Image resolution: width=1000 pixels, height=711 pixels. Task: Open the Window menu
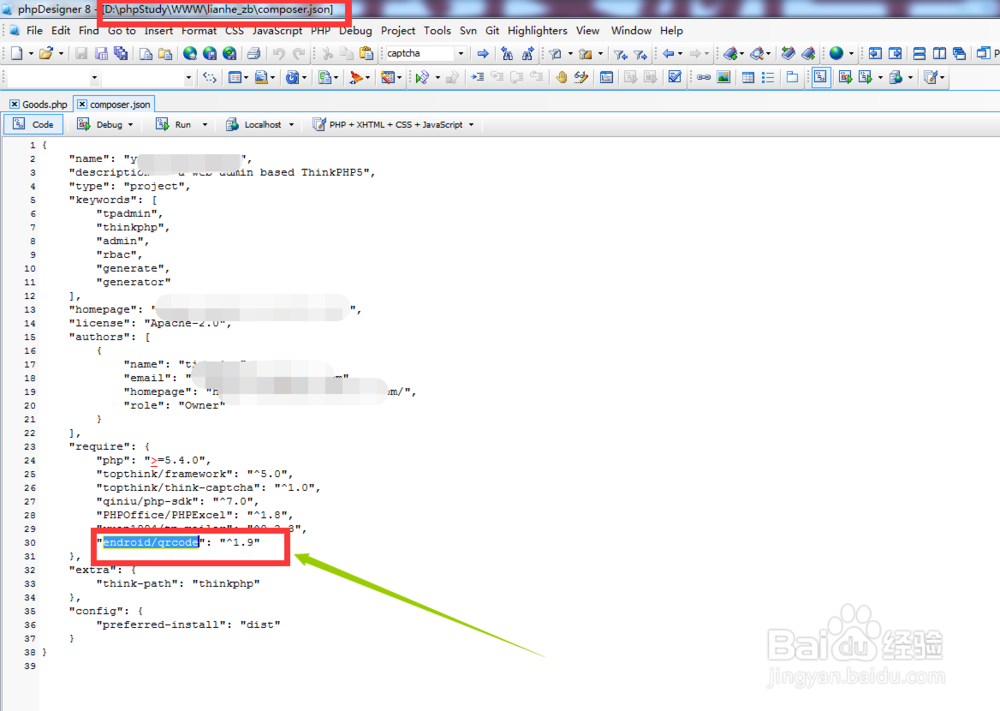coord(631,31)
